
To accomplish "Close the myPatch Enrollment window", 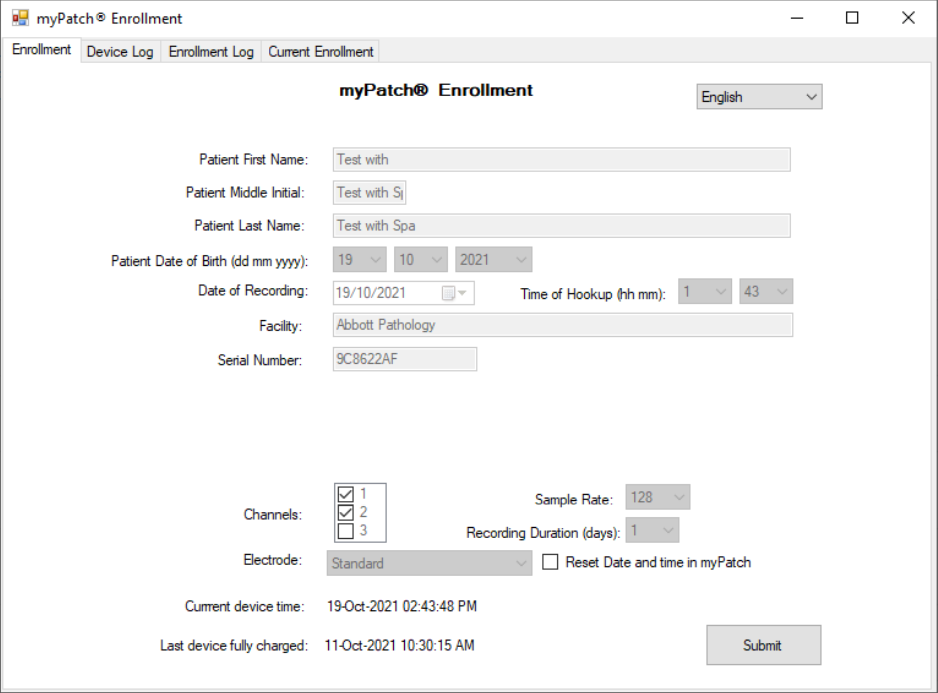I will pyautogui.click(x=907, y=18).
